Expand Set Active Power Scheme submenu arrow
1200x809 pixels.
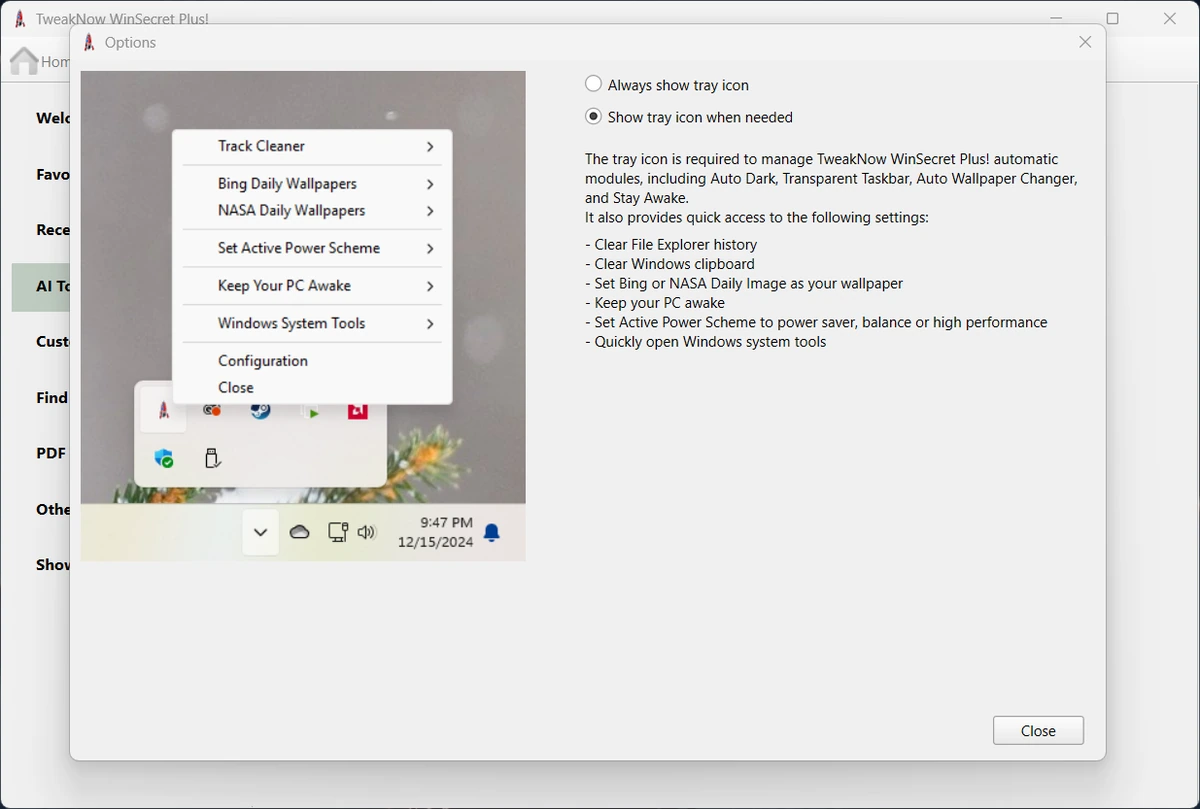(430, 248)
